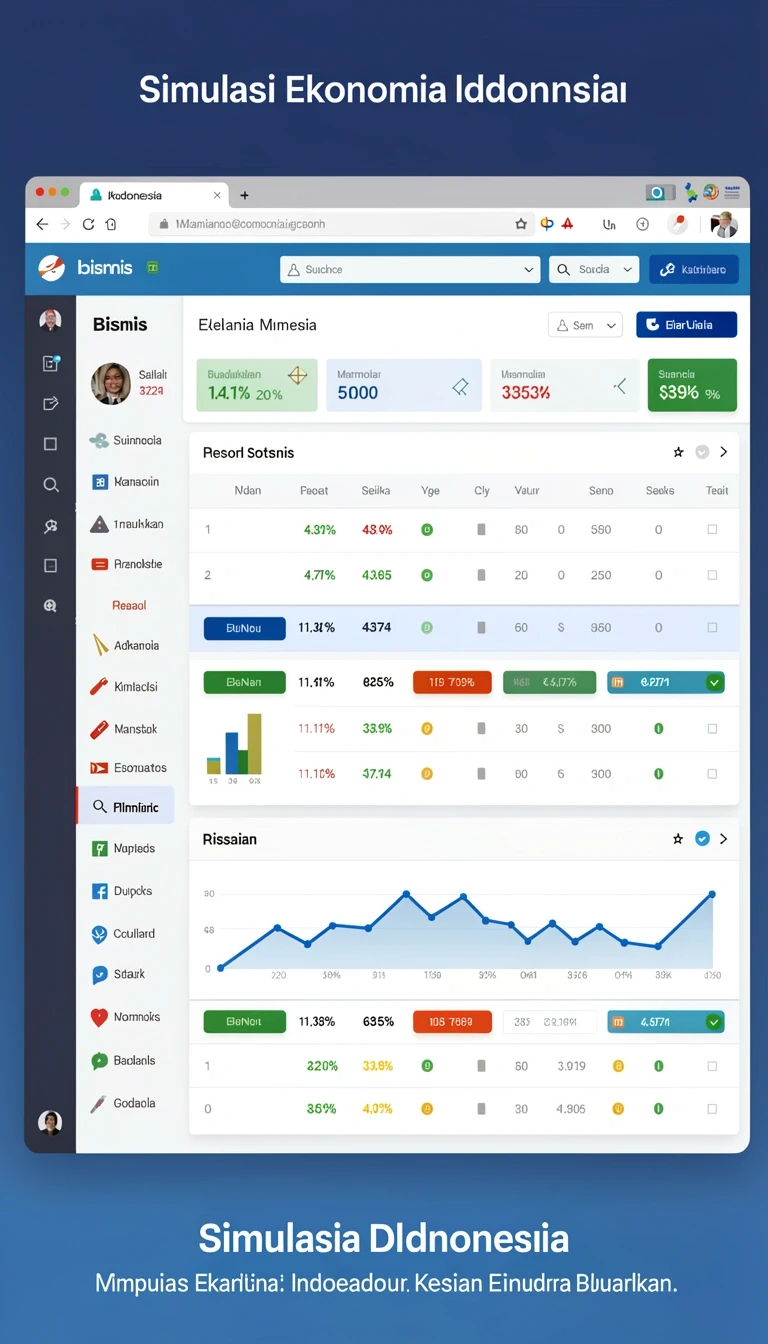
Task: Select green Buadulatian 1.4.1% stat card
Action: (x=257, y=385)
